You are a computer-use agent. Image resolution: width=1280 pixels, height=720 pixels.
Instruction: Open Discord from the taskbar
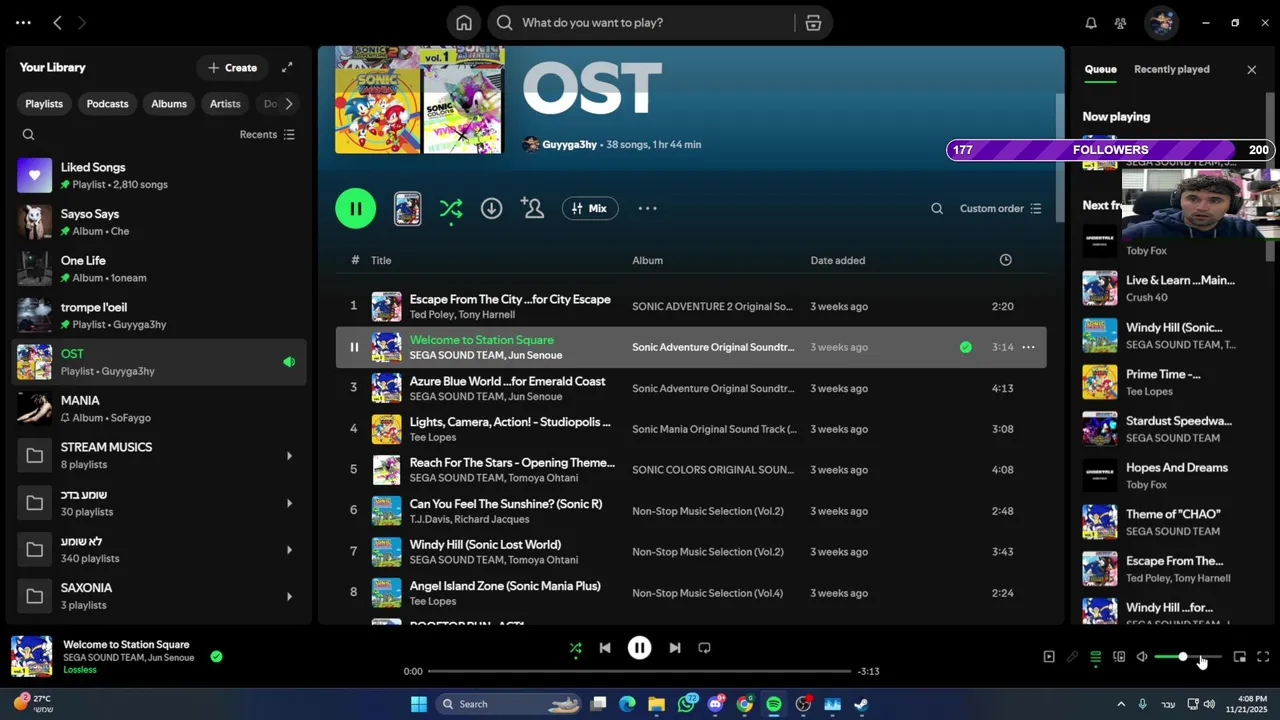pos(716,704)
